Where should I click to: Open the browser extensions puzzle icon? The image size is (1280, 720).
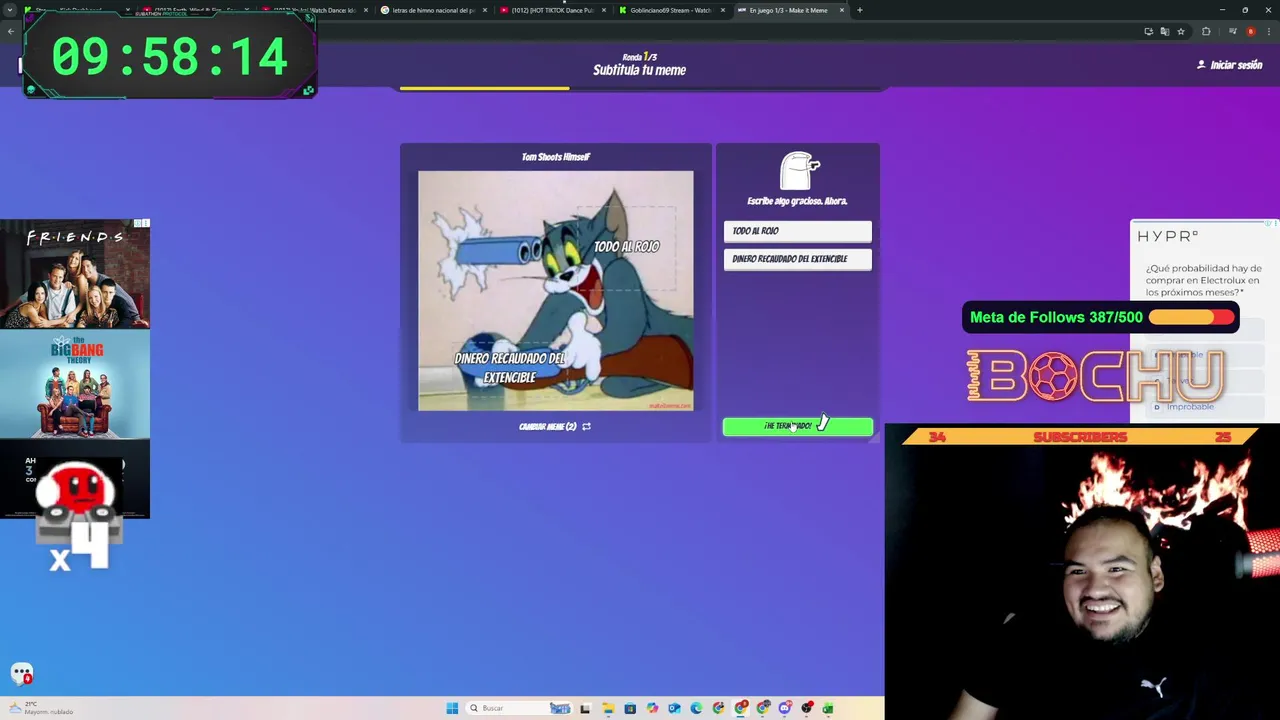[x=1206, y=31]
